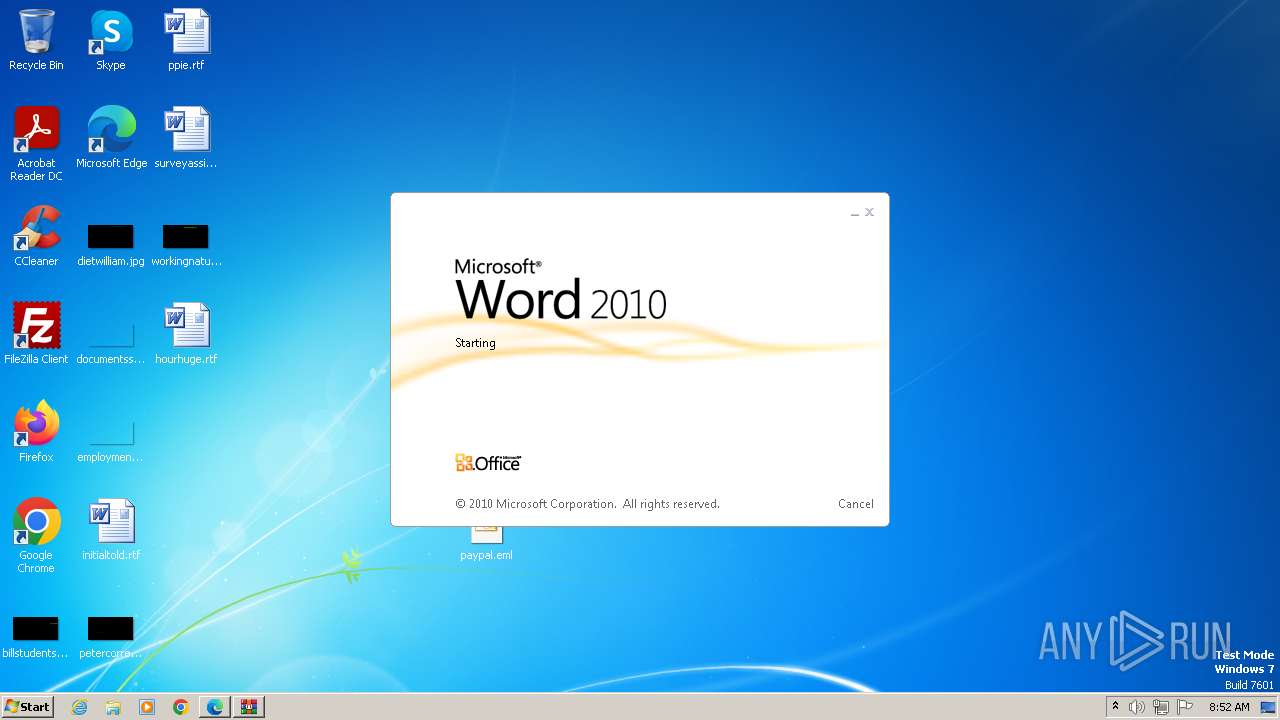Open the volume control tray icon
This screenshot has width=1280, height=720.
[x=1137, y=707]
